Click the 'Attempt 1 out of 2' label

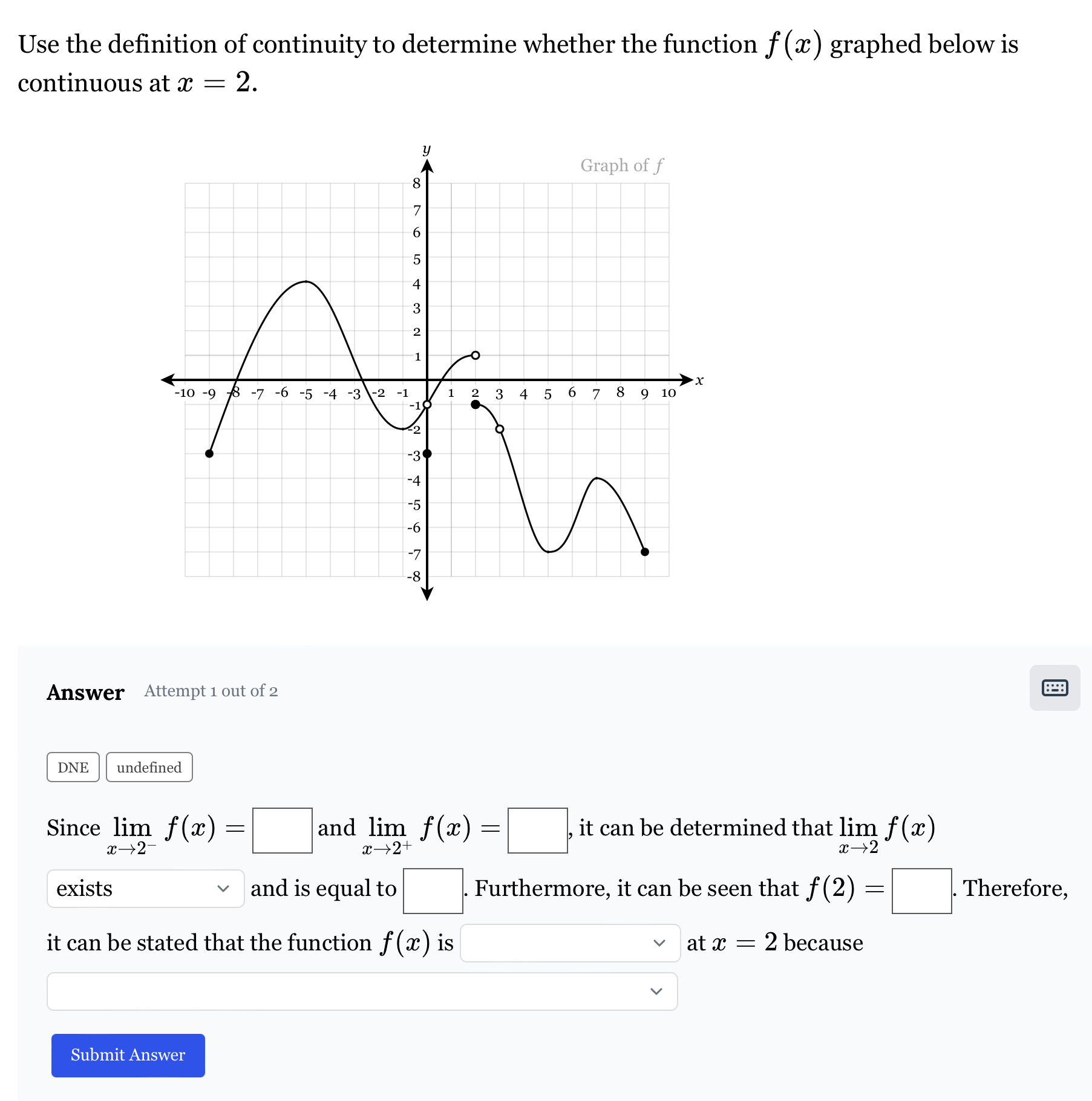tap(210, 691)
